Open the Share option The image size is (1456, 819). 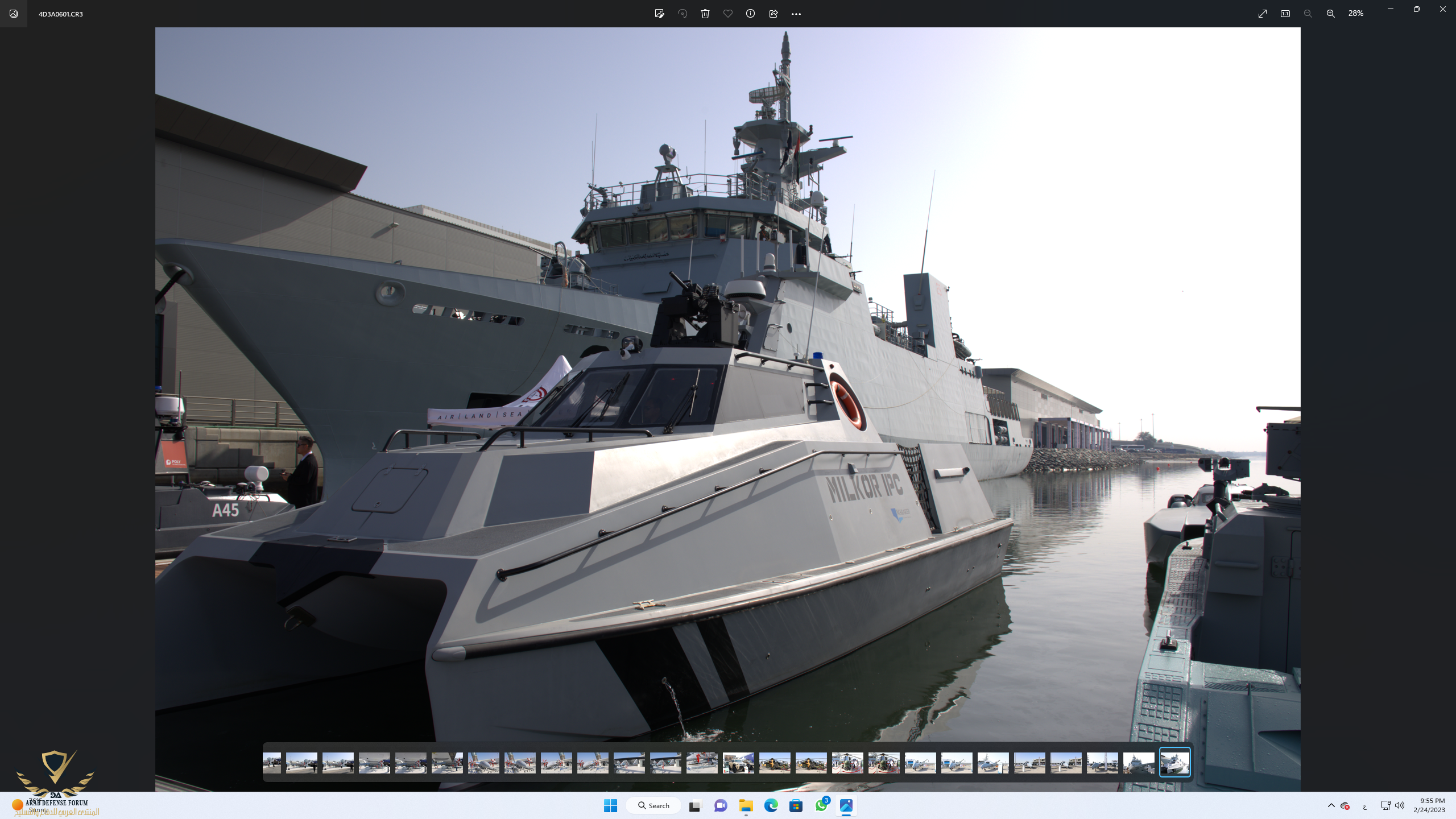[x=773, y=14]
